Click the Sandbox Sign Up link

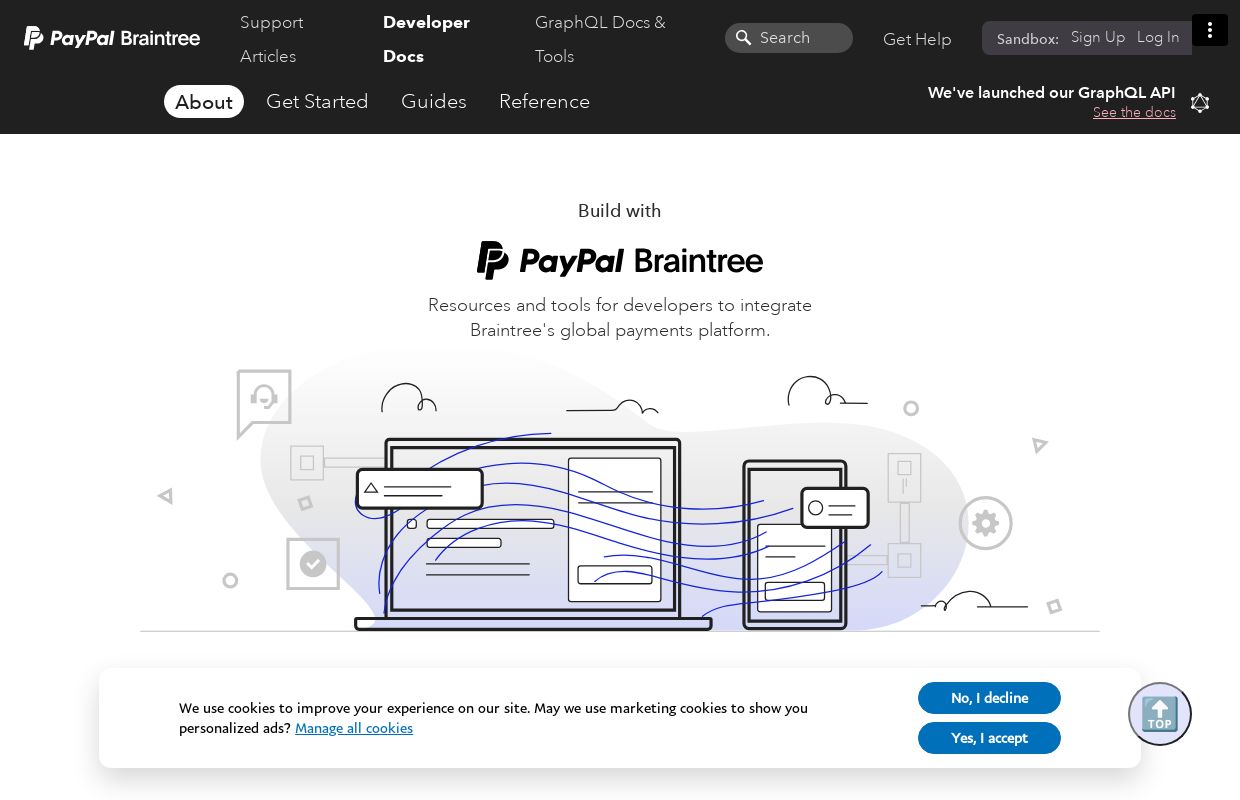click(x=1098, y=37)
